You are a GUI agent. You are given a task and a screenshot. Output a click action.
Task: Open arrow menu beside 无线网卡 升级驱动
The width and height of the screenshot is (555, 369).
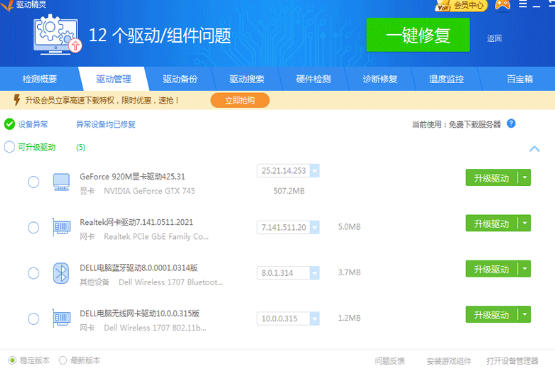pyautogui.click(x=525, y=315)
